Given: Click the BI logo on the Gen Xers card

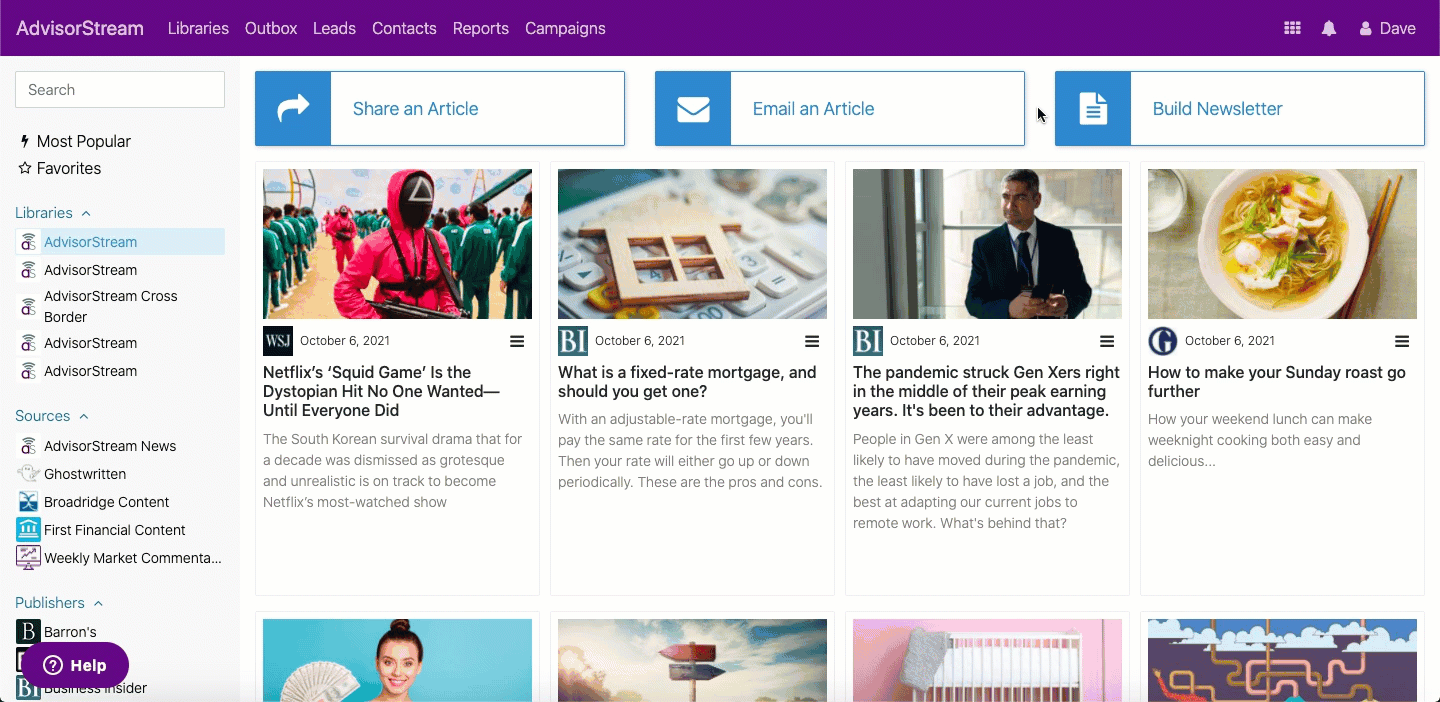Looking at the screenshot, I should (x=868, y=341).
